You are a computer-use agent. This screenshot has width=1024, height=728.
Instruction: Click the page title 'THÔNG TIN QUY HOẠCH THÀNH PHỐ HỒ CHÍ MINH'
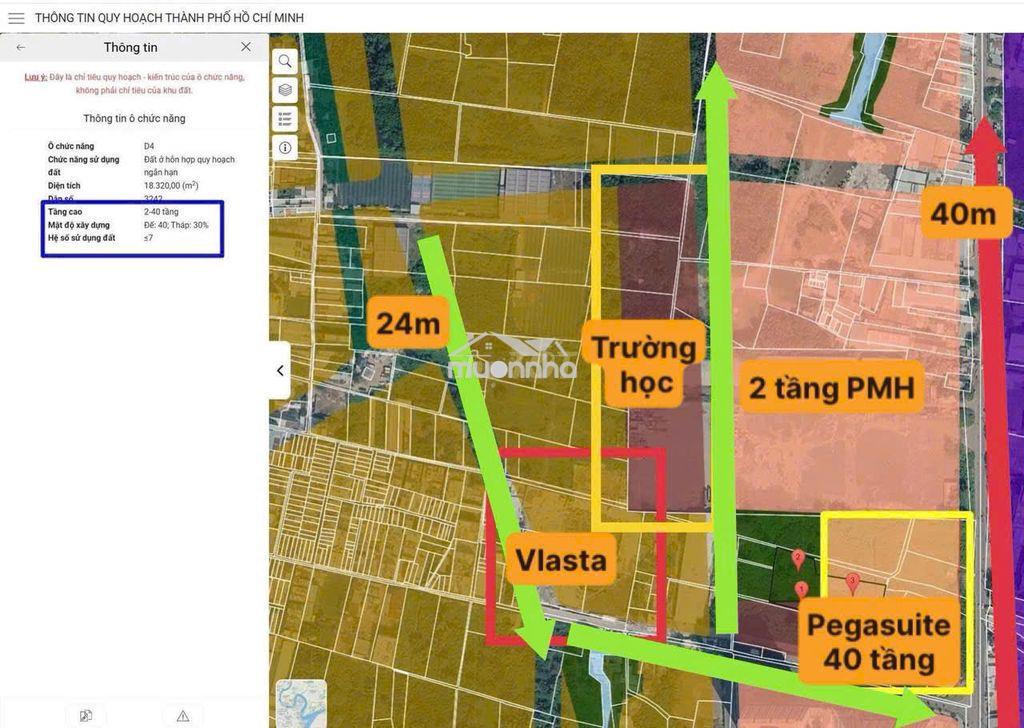pos(170,18)
